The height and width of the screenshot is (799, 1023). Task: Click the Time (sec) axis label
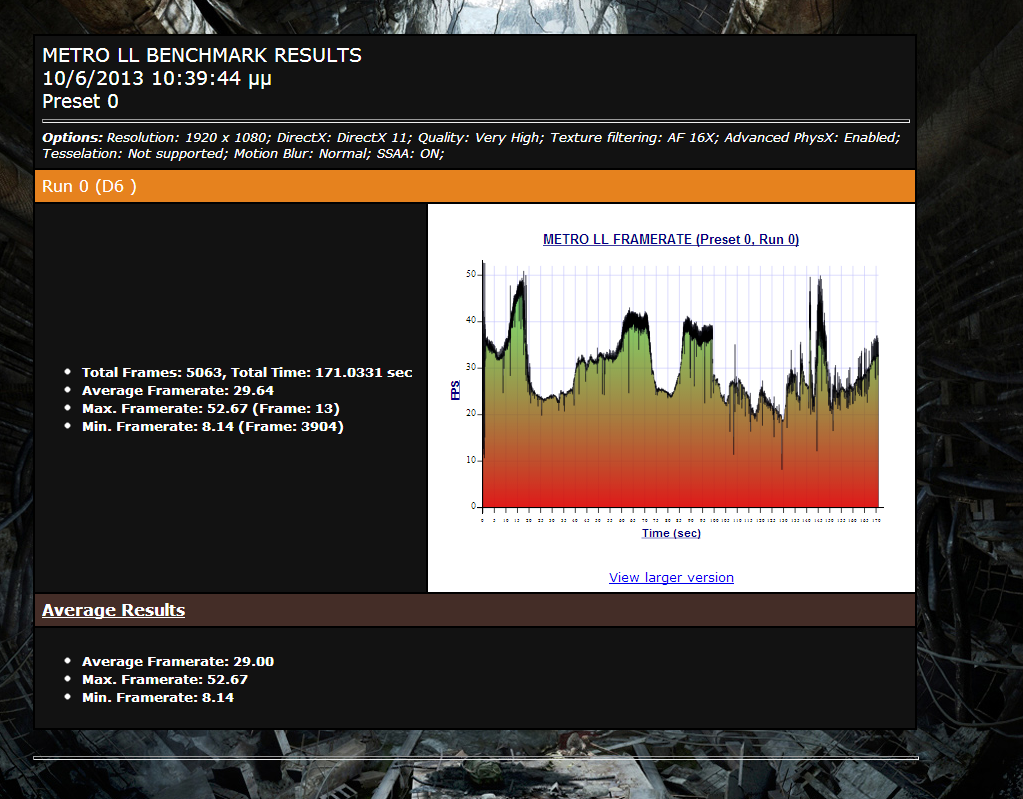671,533
